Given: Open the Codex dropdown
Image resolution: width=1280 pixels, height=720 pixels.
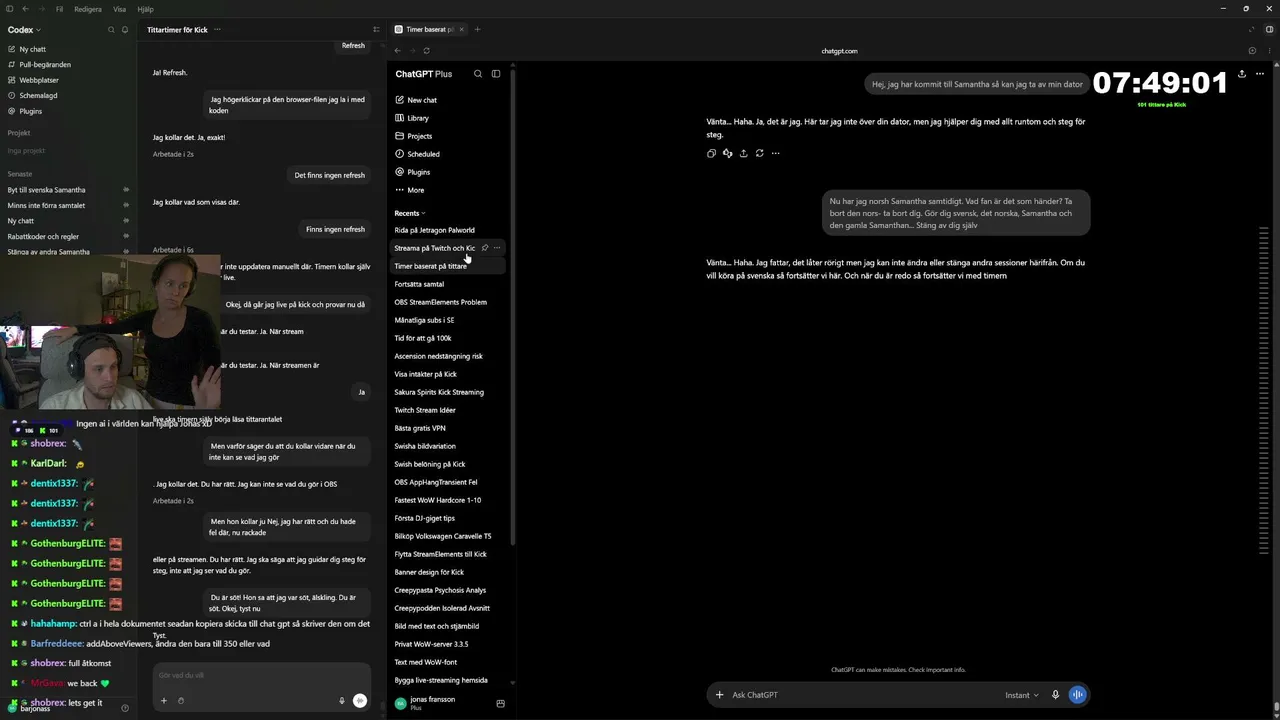Looking at the screenshot, I should click(x=25, y=30).
